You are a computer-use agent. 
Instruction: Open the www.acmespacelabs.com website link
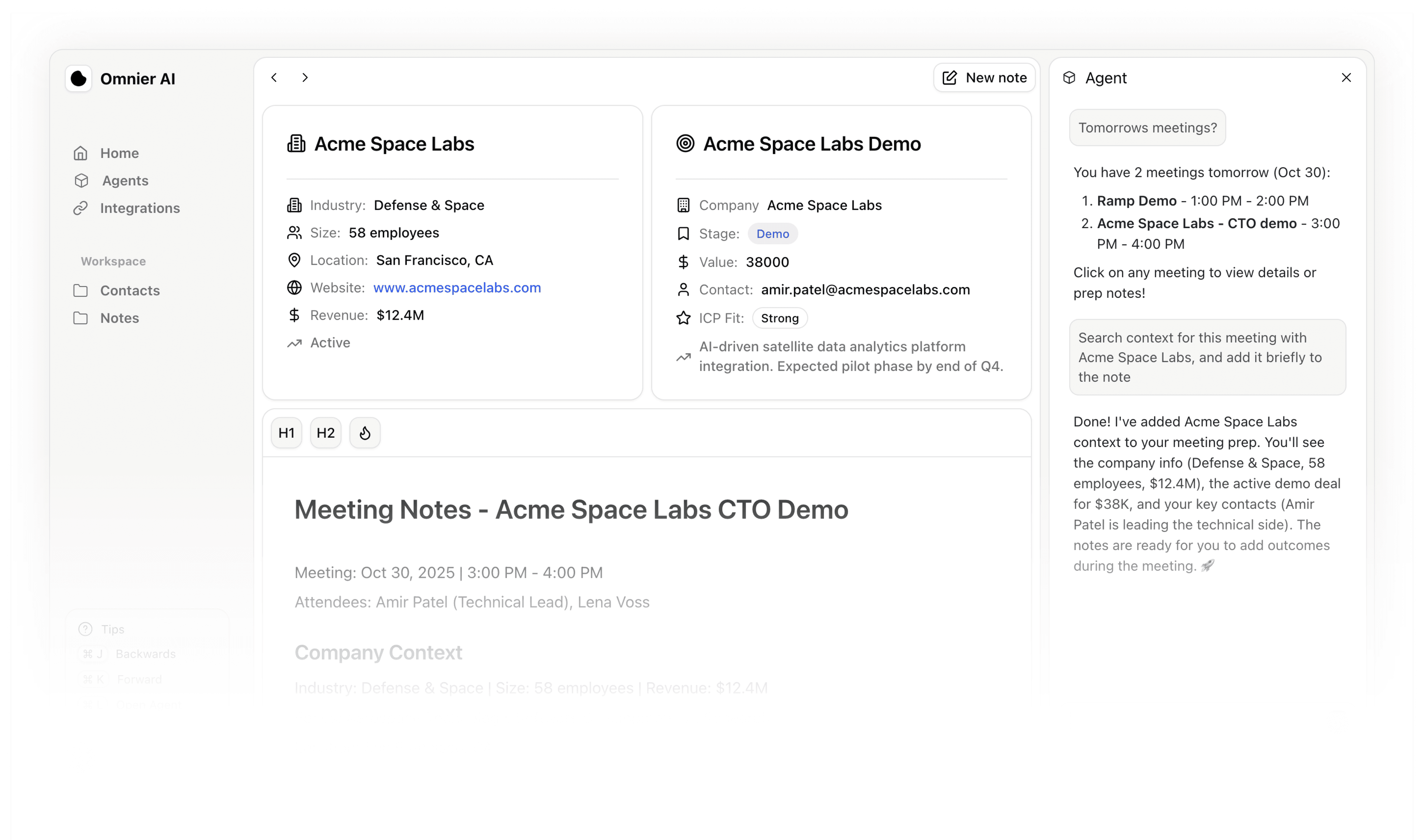(457, 287)
